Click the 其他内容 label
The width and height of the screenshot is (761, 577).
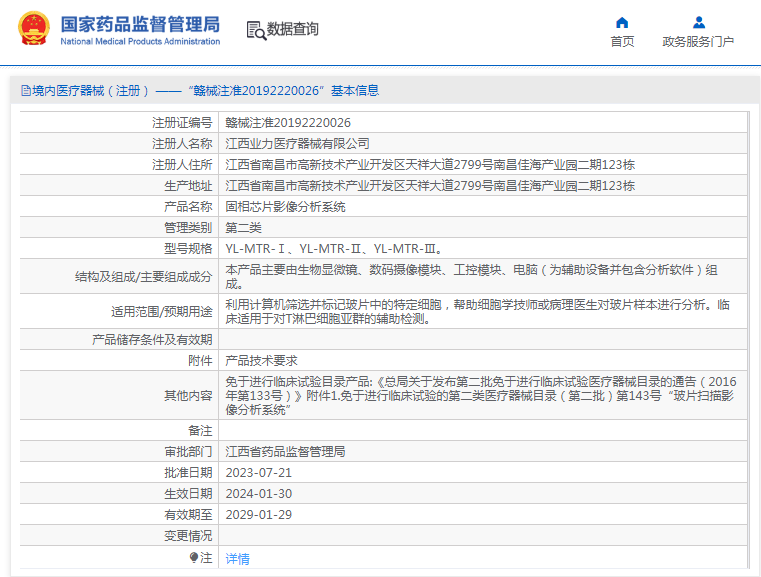188,396
